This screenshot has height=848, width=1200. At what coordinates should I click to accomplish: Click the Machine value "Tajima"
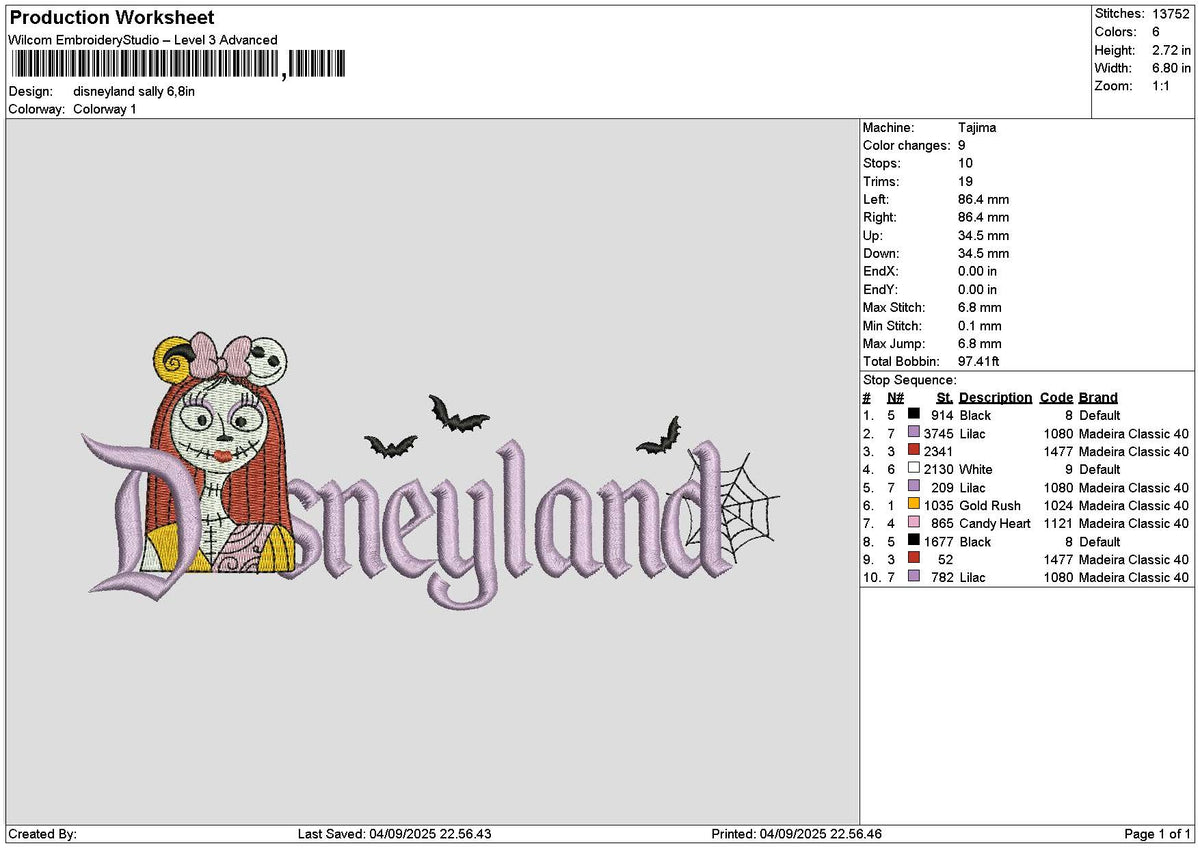pos(977,127)
